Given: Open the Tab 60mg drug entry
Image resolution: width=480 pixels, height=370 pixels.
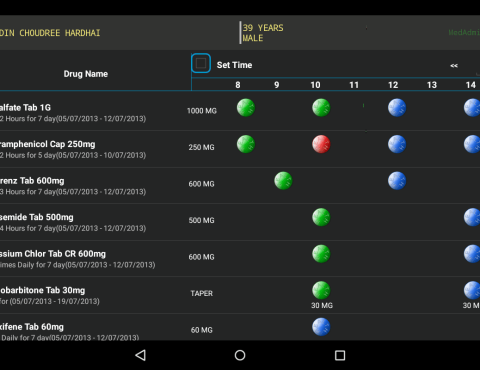Looking at the screenshot, I should click(x=70, y=331).
